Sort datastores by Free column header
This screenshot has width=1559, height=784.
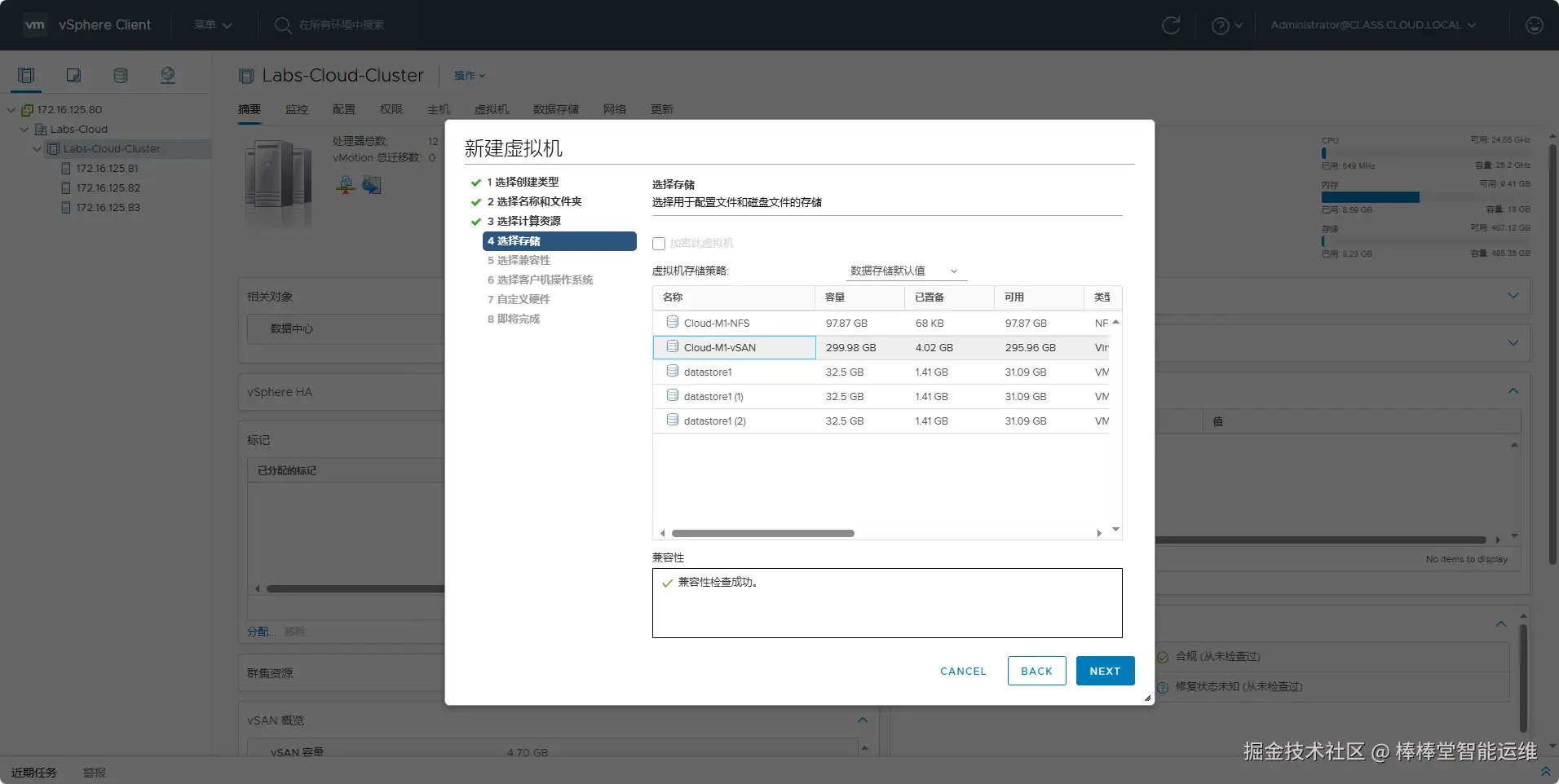[x=1039, y=297]
